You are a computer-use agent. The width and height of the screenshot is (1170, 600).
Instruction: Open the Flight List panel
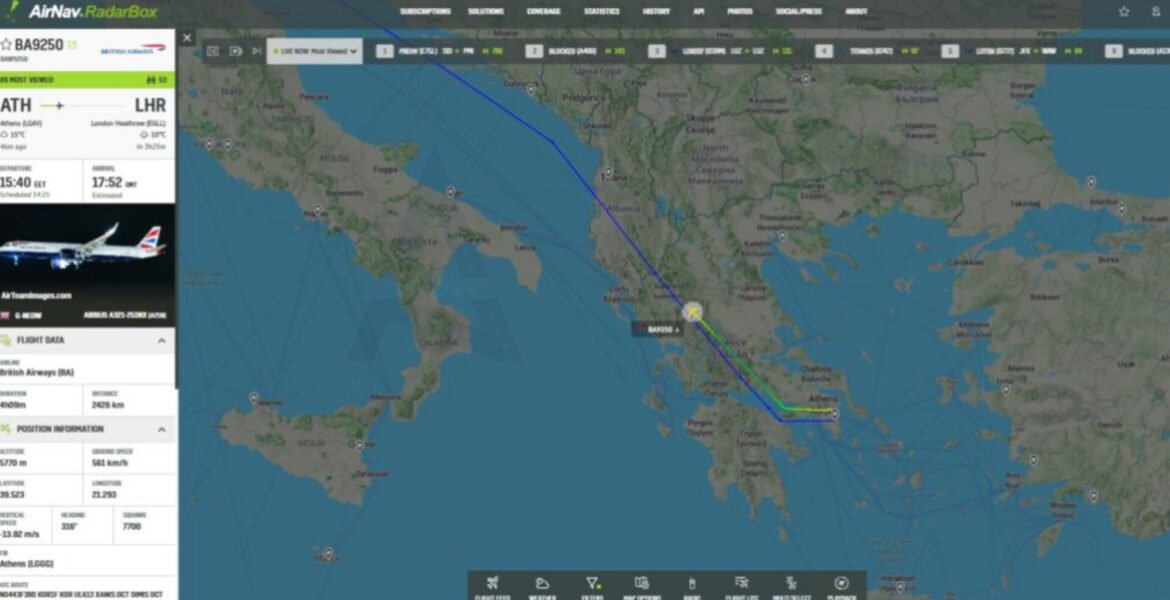(741, 587)
